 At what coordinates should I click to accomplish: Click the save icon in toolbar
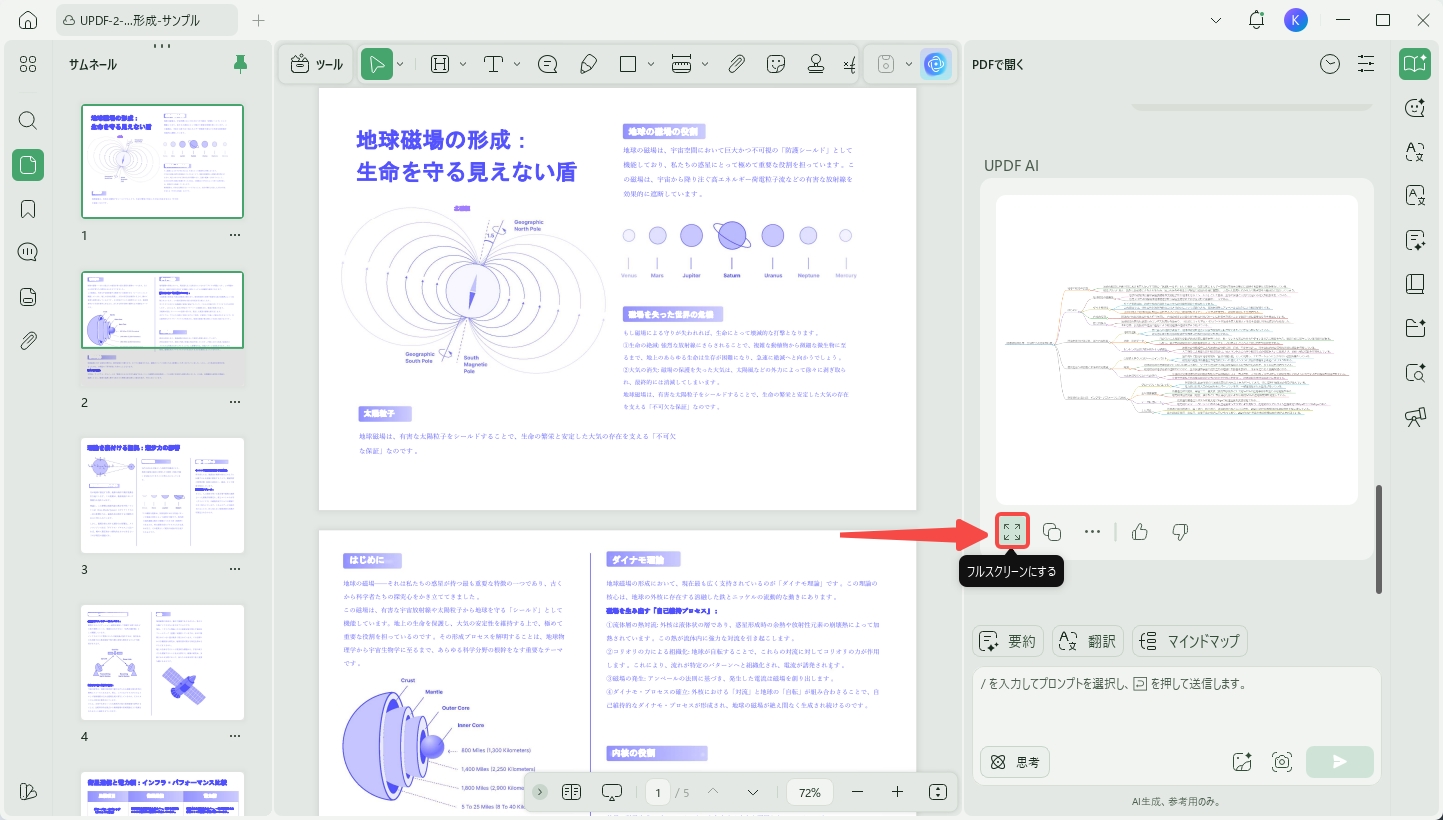tap(885, 64)
